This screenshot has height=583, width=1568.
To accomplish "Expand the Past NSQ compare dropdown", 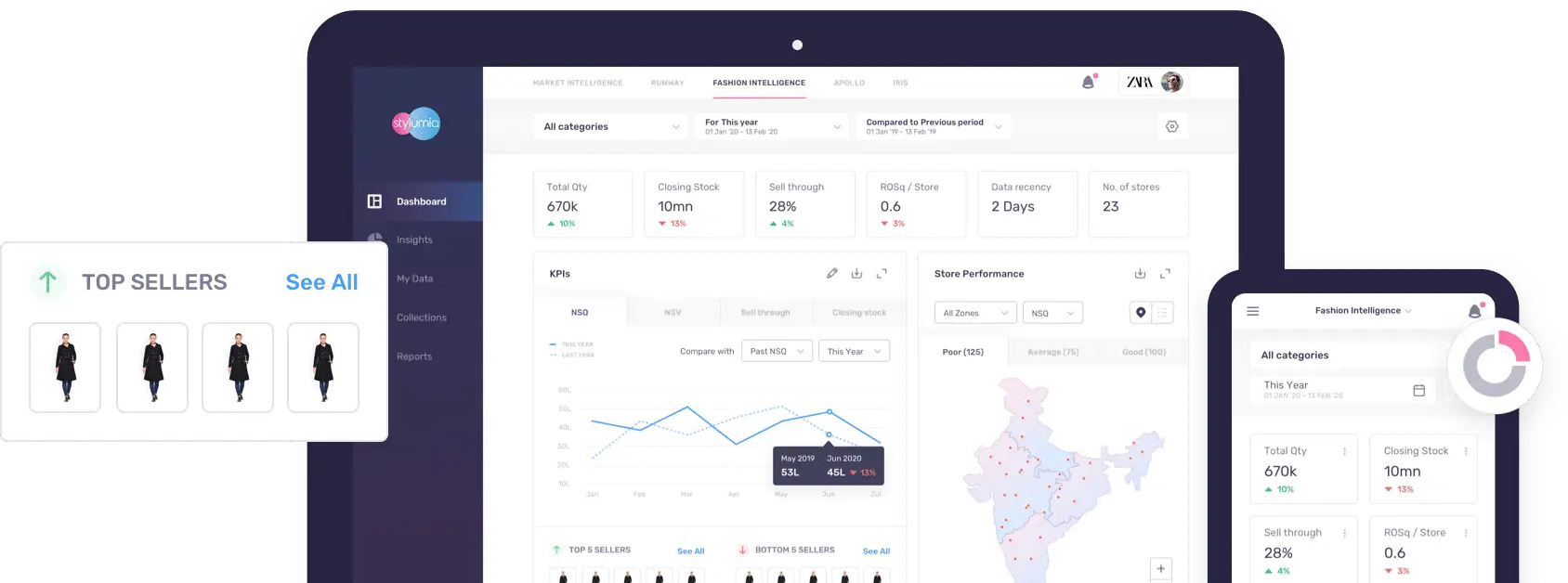I will pos(777,351).
